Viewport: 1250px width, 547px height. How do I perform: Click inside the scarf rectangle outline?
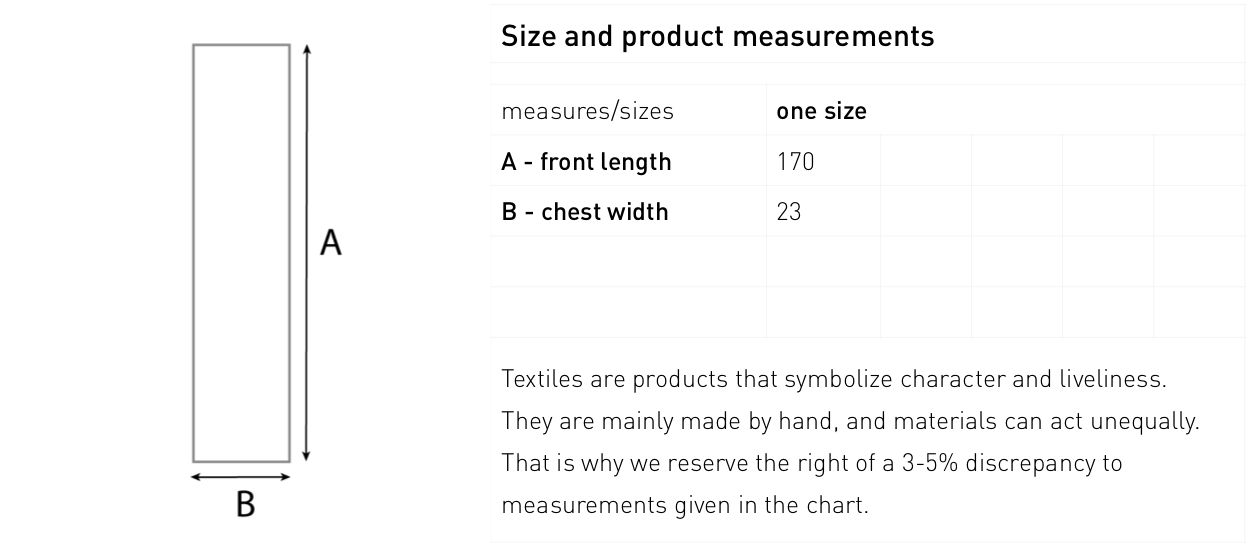coord(241,253)
